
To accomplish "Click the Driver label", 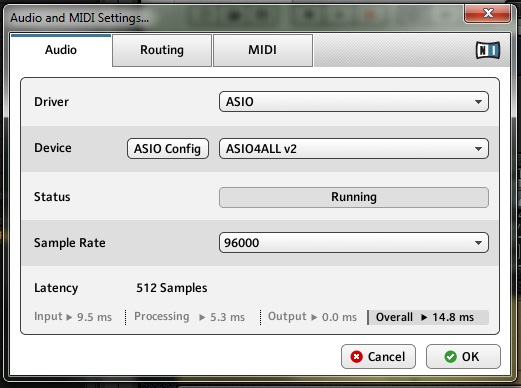I will (51, 102).
